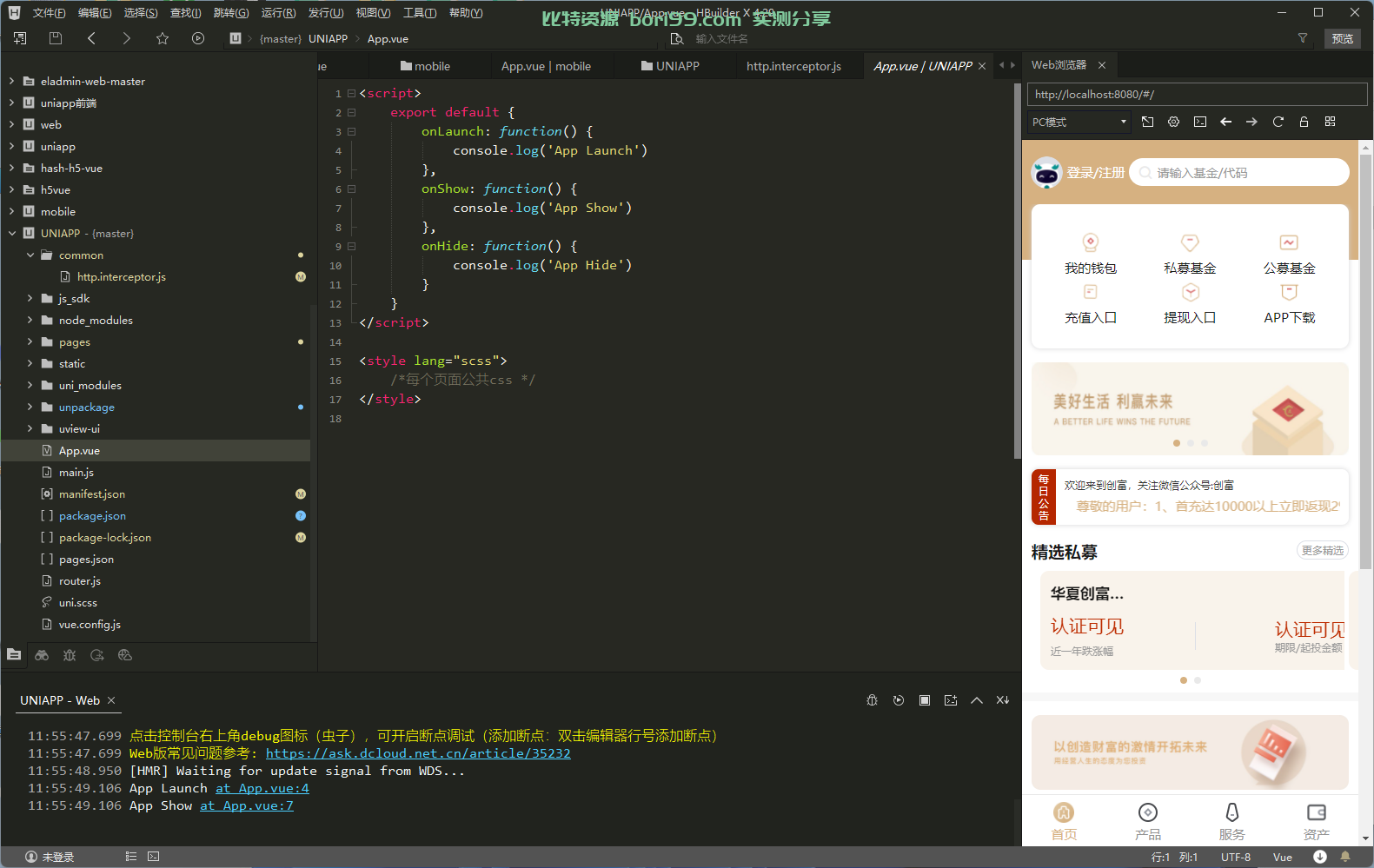Open the 预览 preview button

pyautogui.click(x=1343, y=38)
